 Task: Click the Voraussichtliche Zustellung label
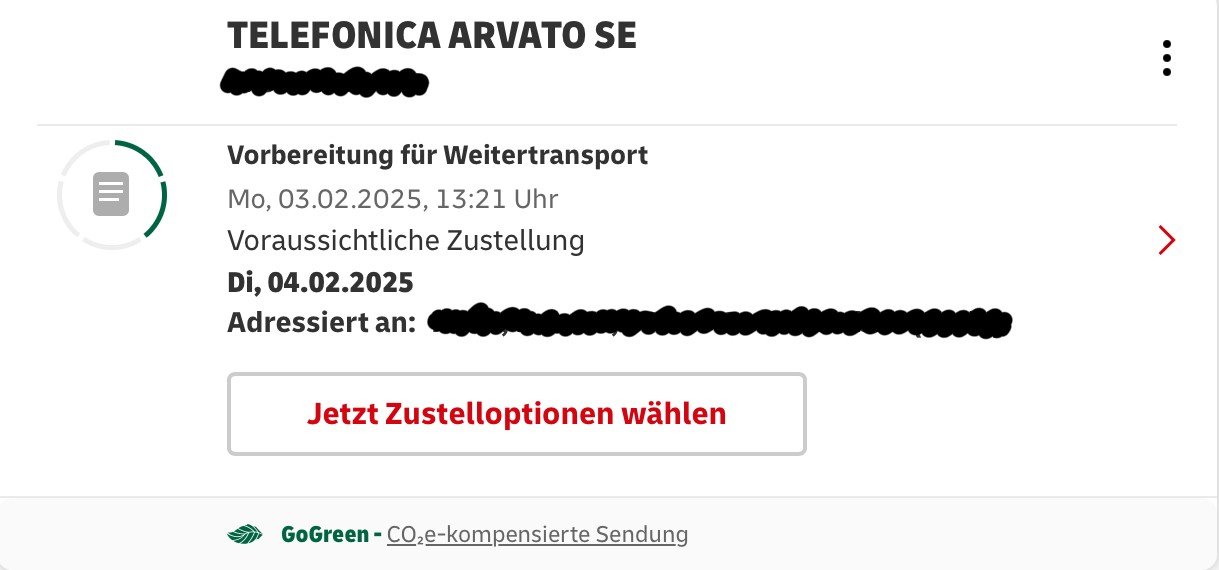click(x=405, y=240)
